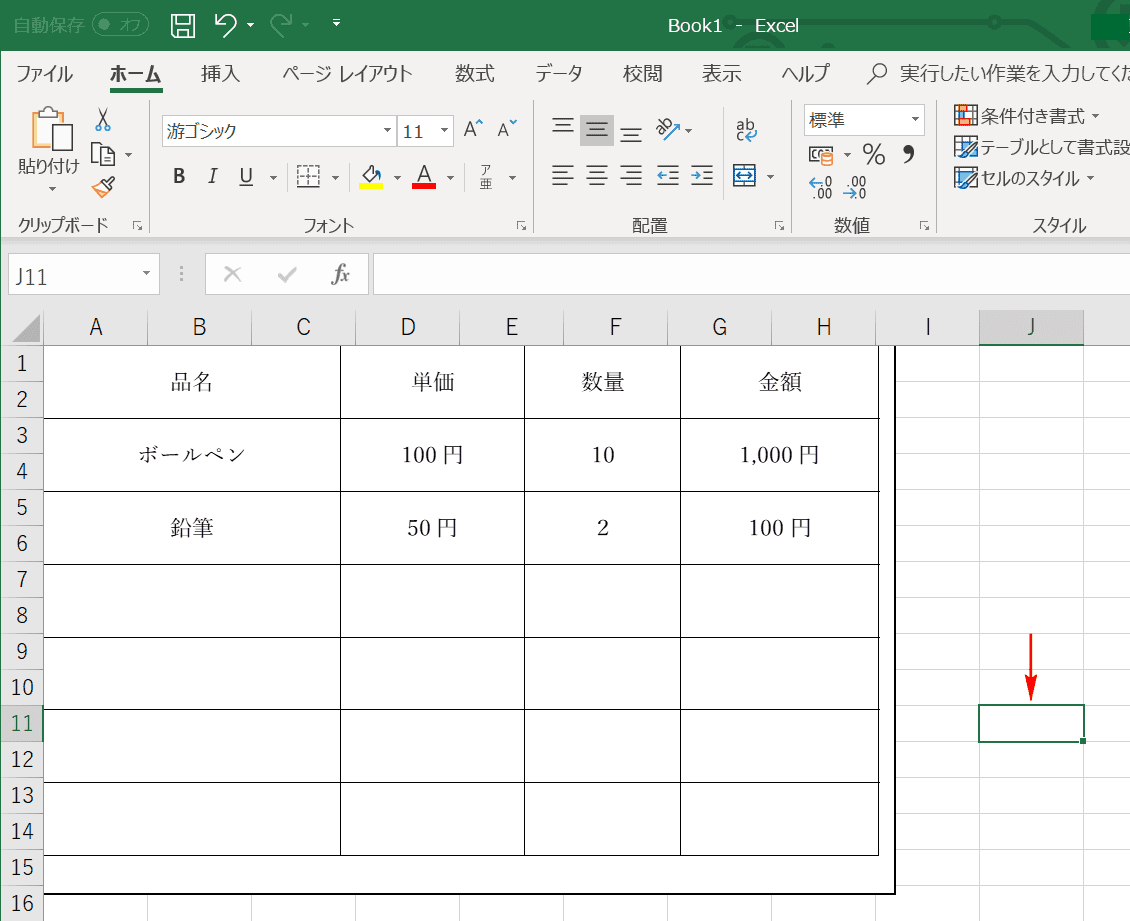
Task: Click the Borders grid icon
Action: click(x=308, y=176)
